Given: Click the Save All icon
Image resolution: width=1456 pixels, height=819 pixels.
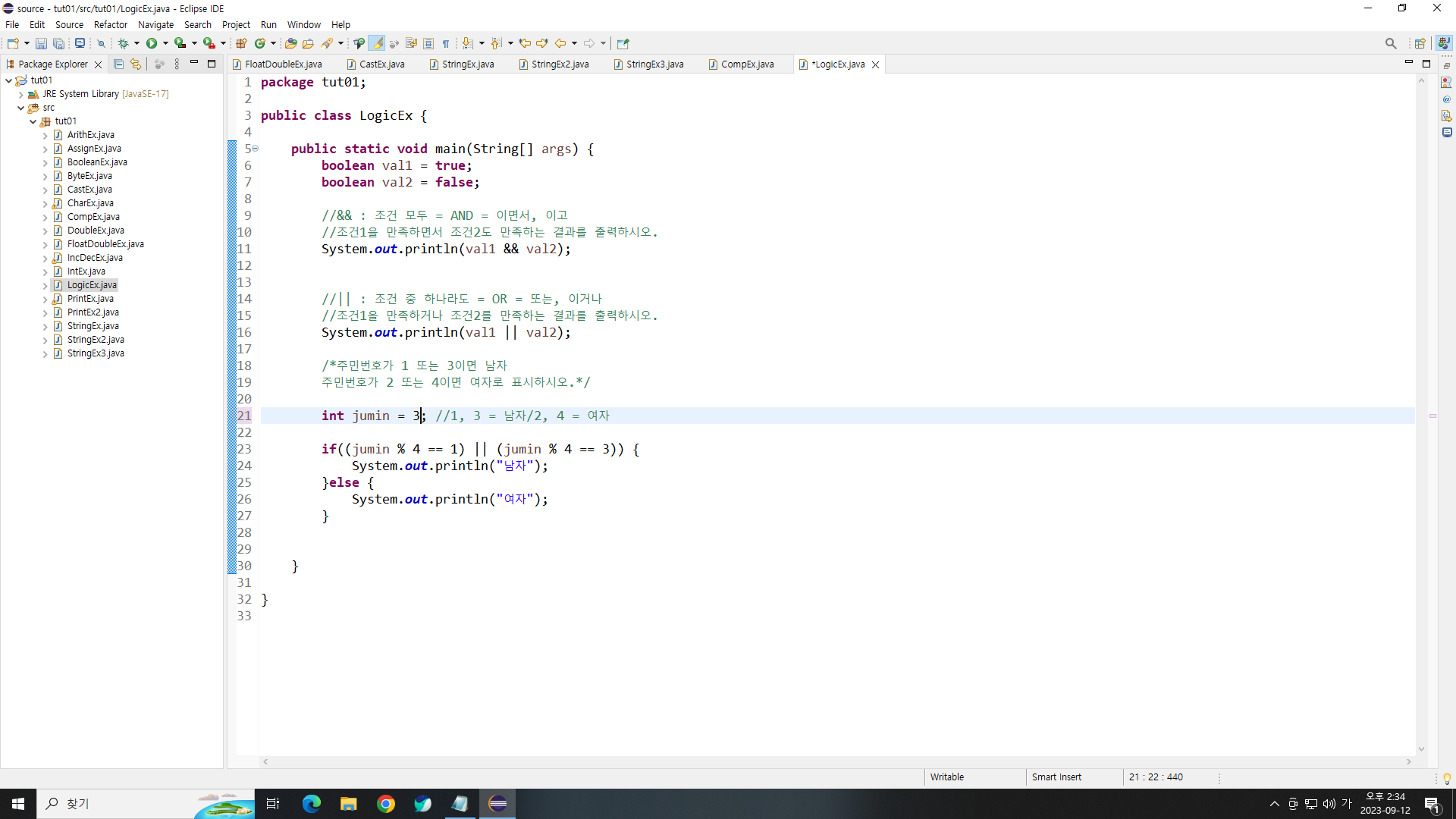Looking at the screenshot, I should click(58, 43).
